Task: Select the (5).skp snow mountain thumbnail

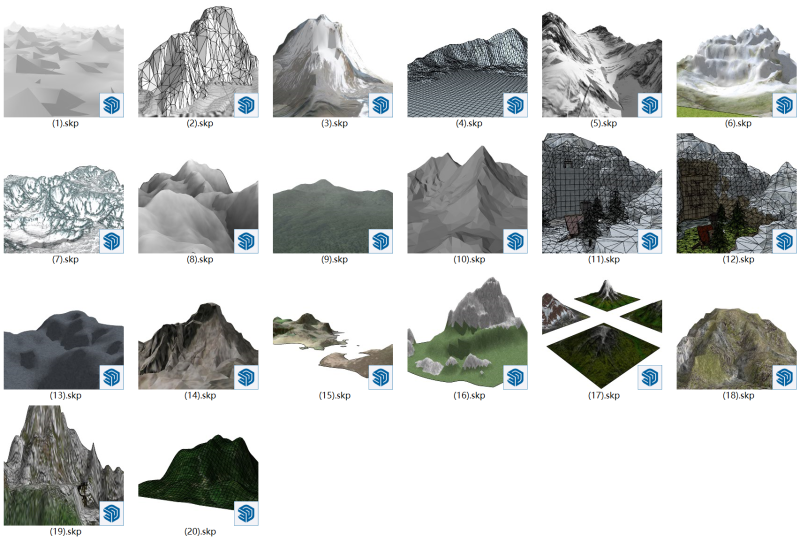Action: point(602,64)
